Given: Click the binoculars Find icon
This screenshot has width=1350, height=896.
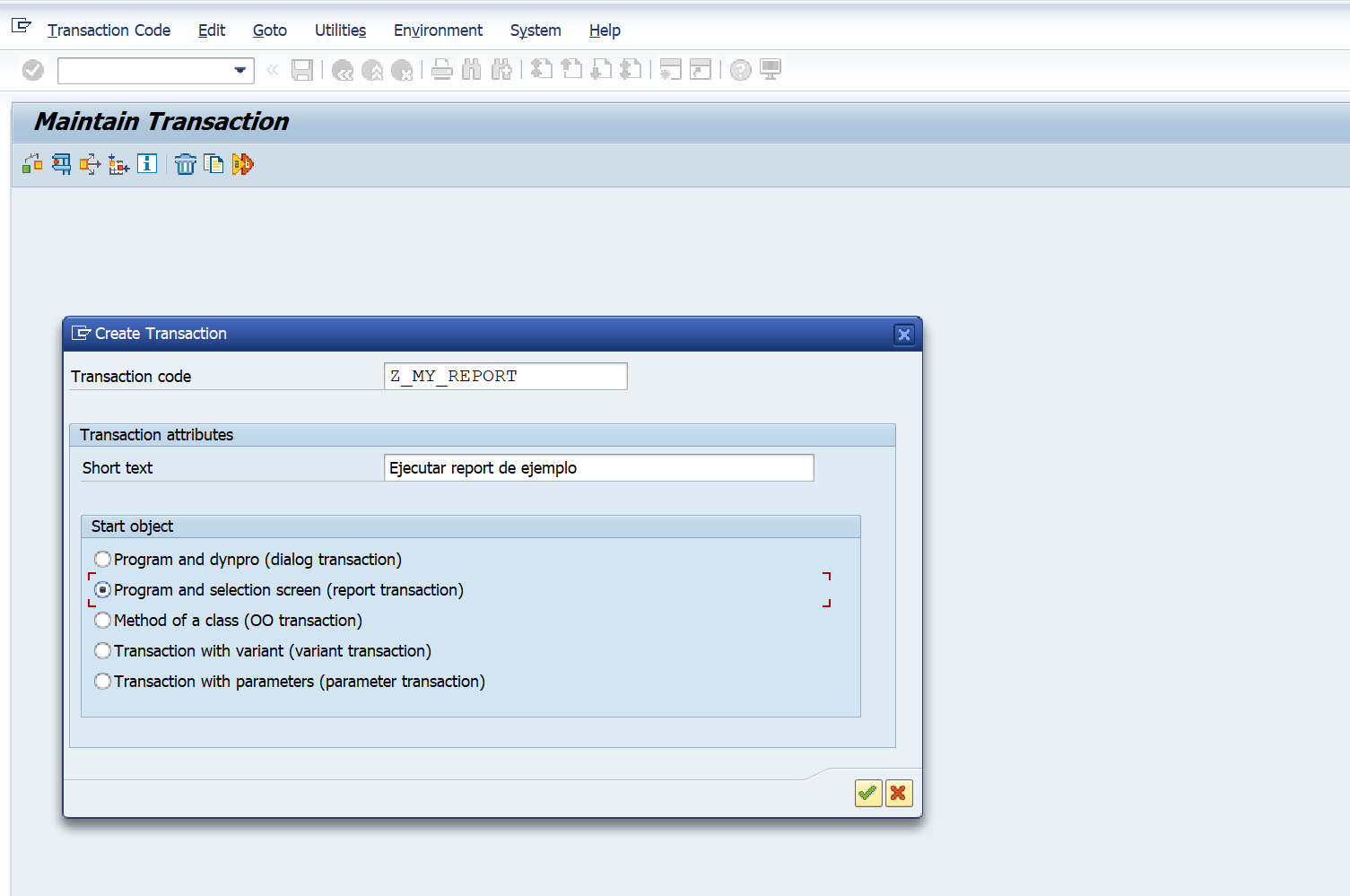Looking at the screenshot, I should point(472,70).
